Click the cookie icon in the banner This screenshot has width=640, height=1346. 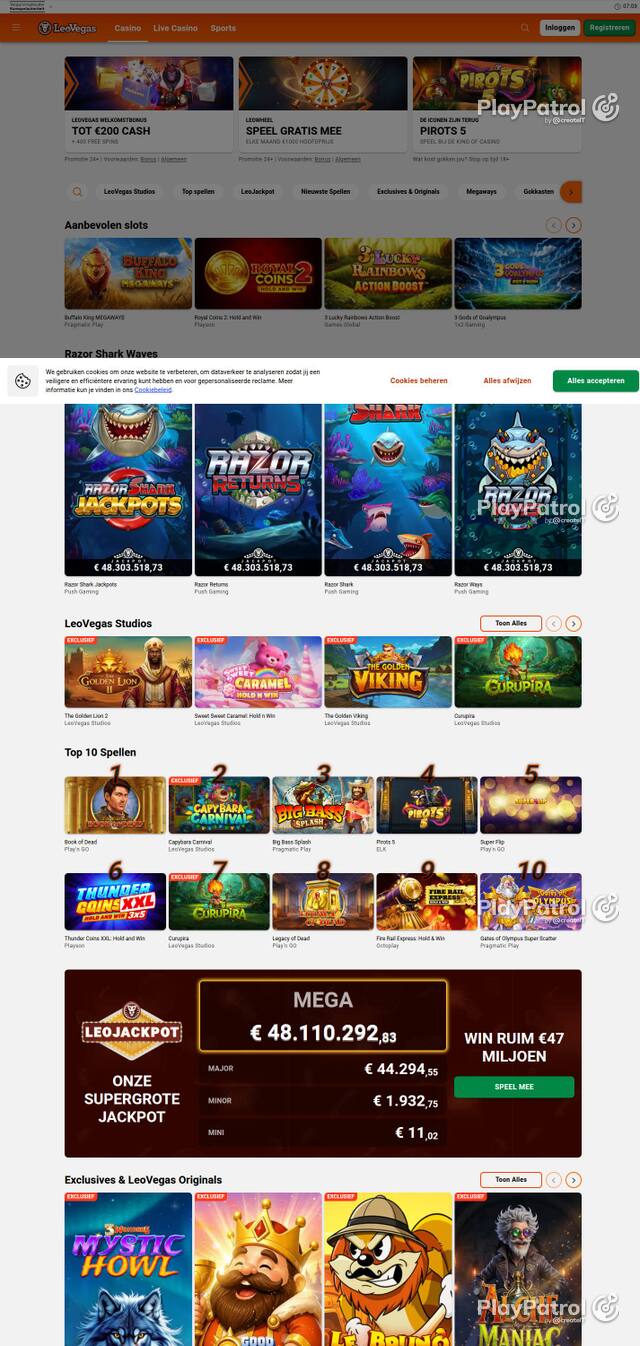(x=23, y=381)
